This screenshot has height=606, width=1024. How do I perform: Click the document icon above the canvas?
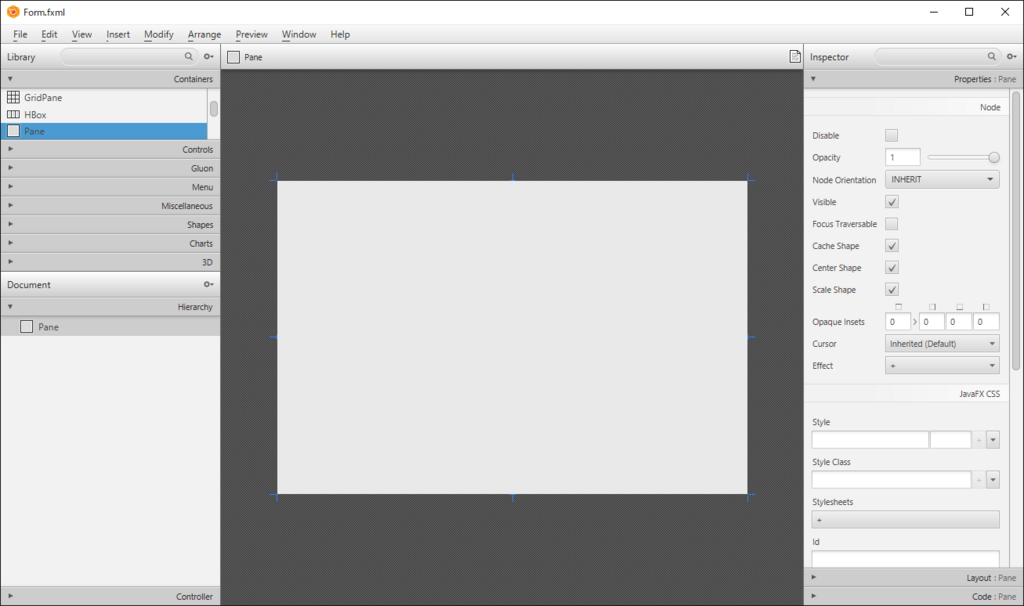click(x=795, y=57)
